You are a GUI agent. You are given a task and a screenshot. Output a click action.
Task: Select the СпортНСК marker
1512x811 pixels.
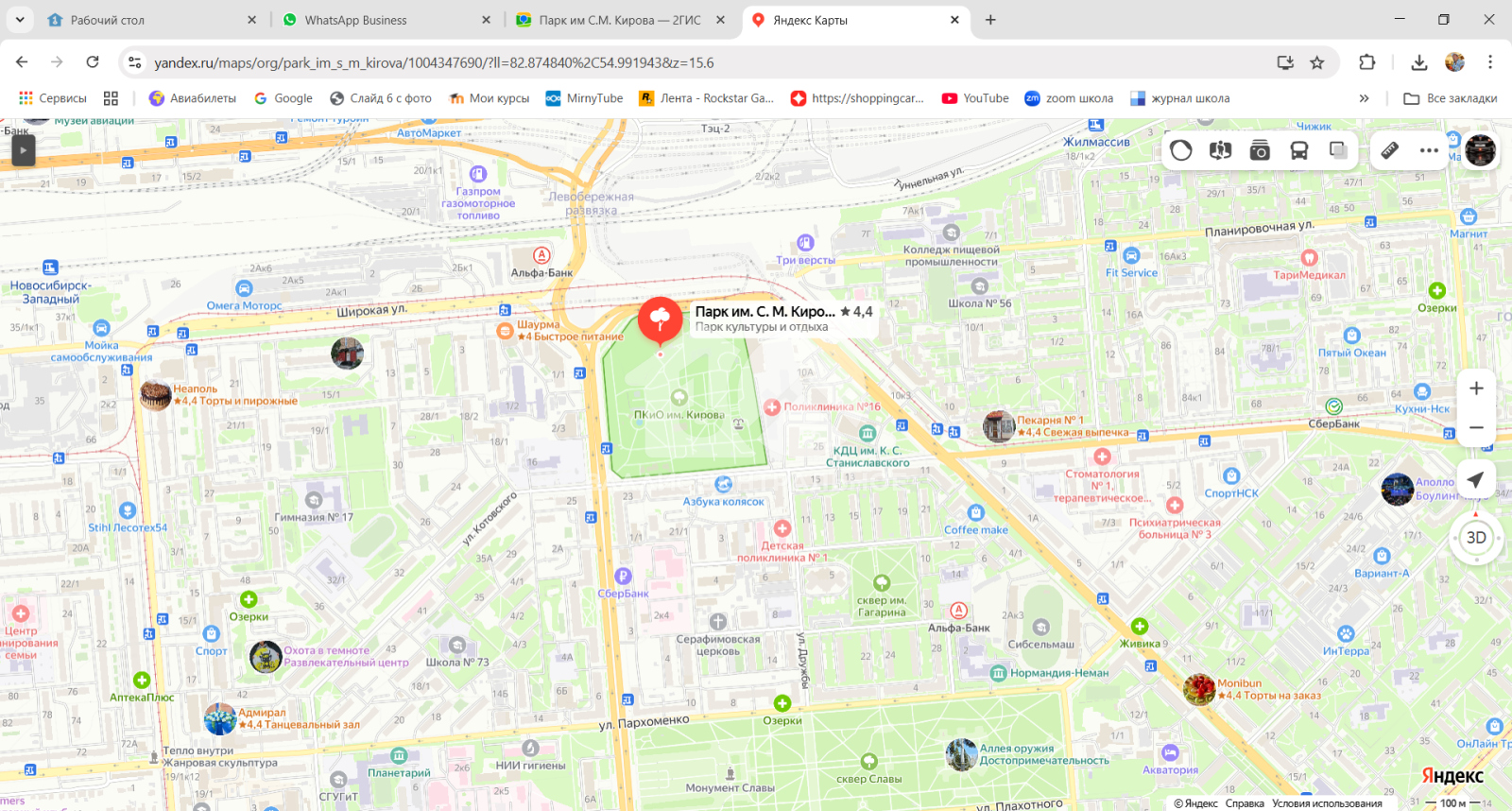[x=1231, y=475]
